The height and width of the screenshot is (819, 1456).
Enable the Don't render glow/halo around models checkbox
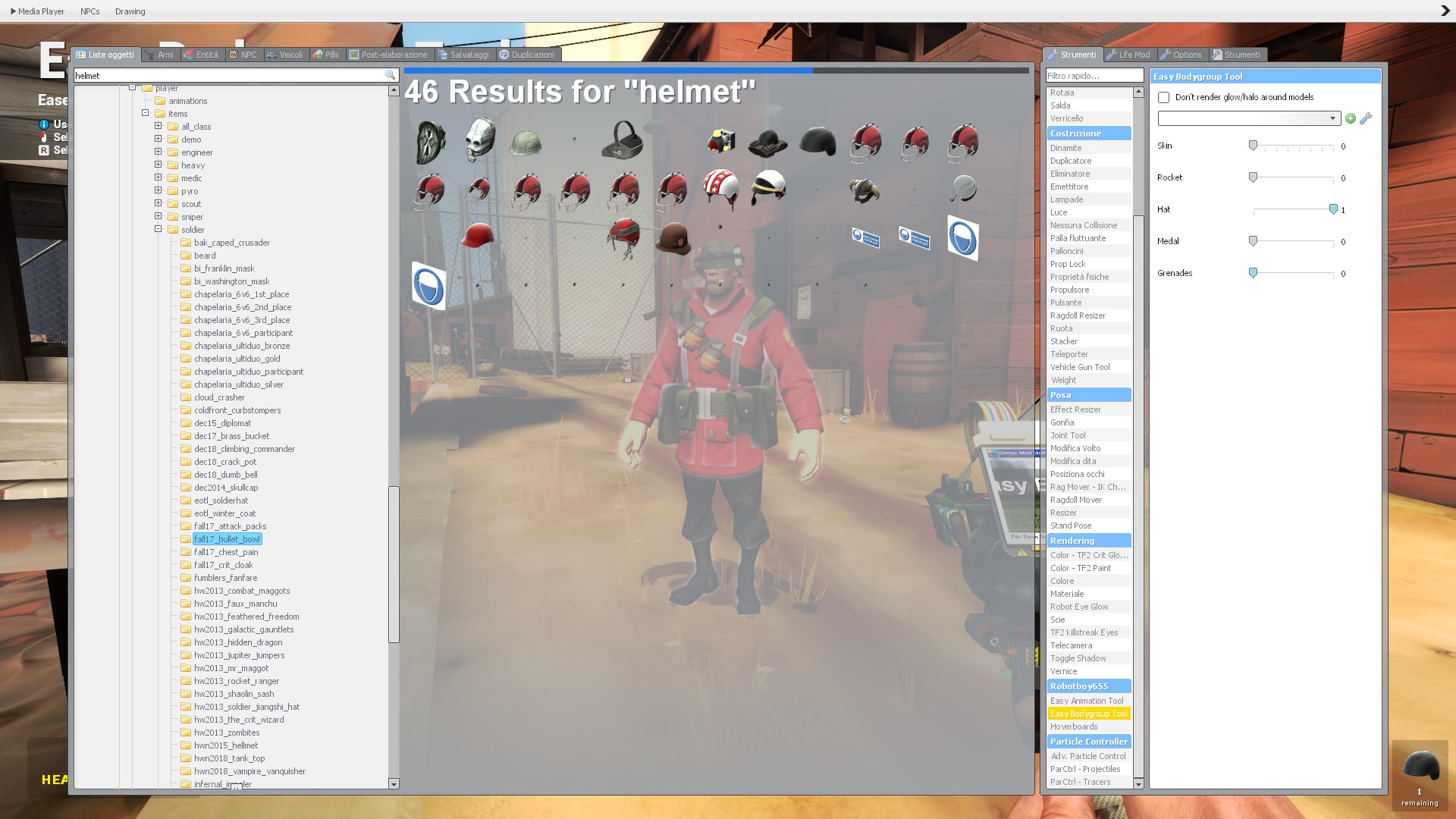pos(1164,97)
